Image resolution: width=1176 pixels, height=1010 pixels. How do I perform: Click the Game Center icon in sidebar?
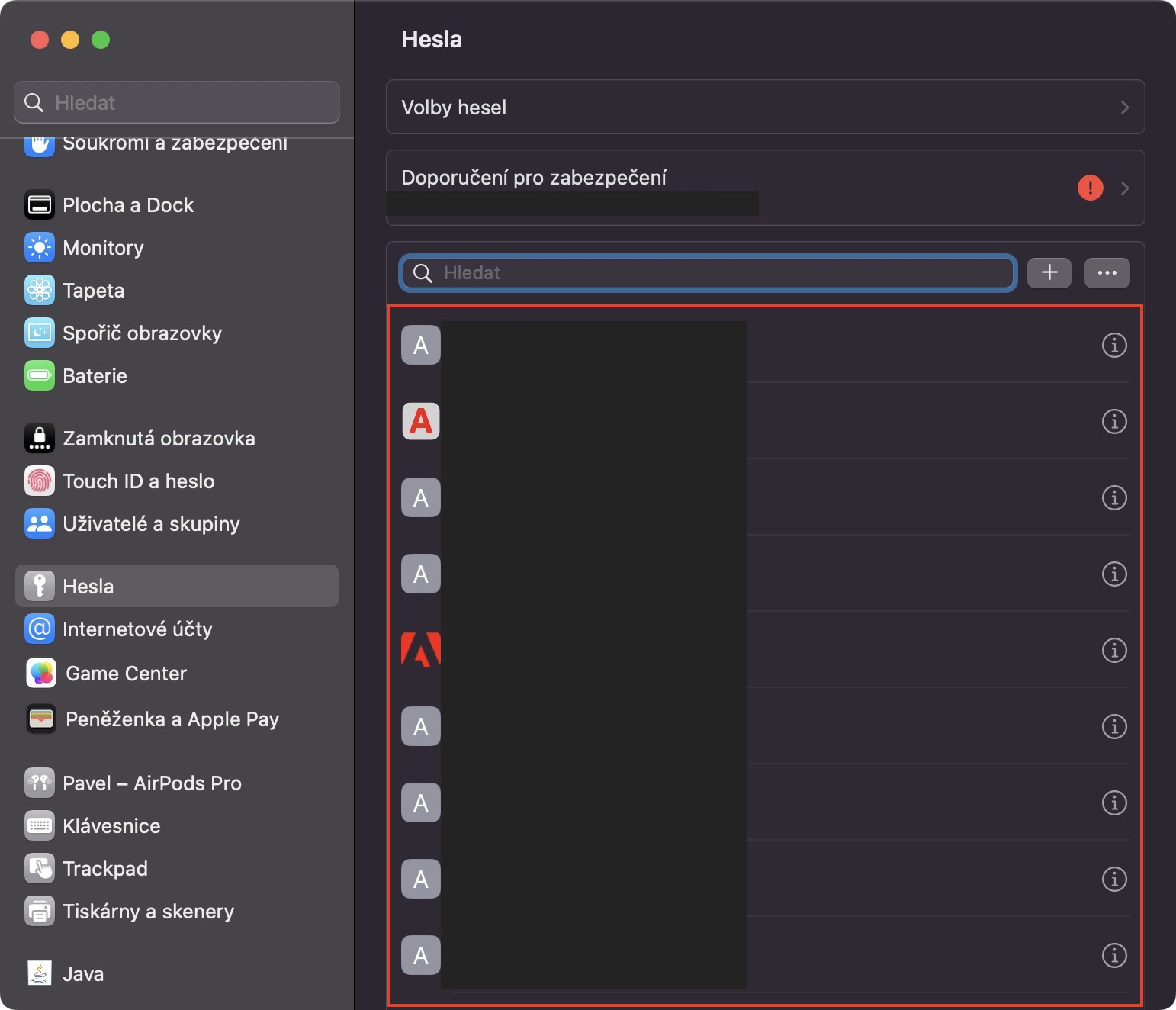coord(41,673)
